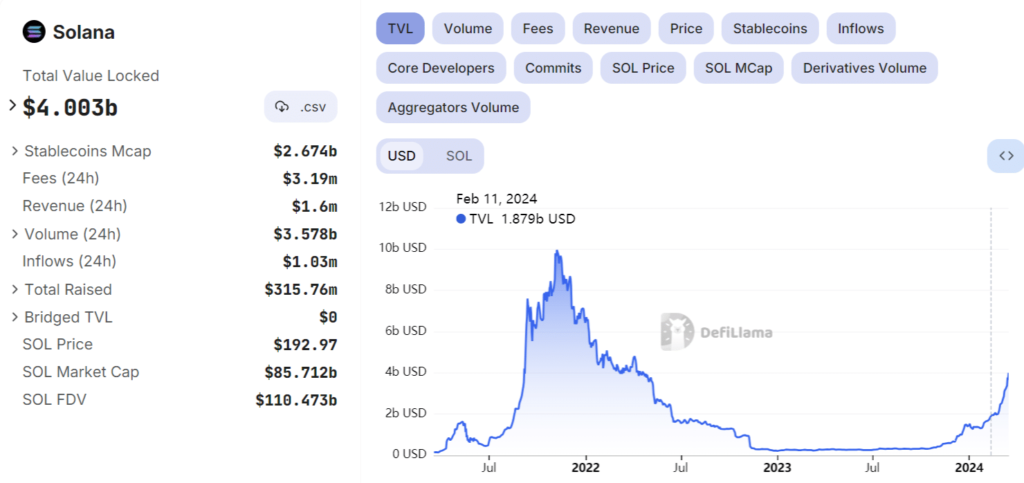Toggle the TVL chart metric
Image resolution: width=1024 pixels, height=483 pixels.
point(401,28)
